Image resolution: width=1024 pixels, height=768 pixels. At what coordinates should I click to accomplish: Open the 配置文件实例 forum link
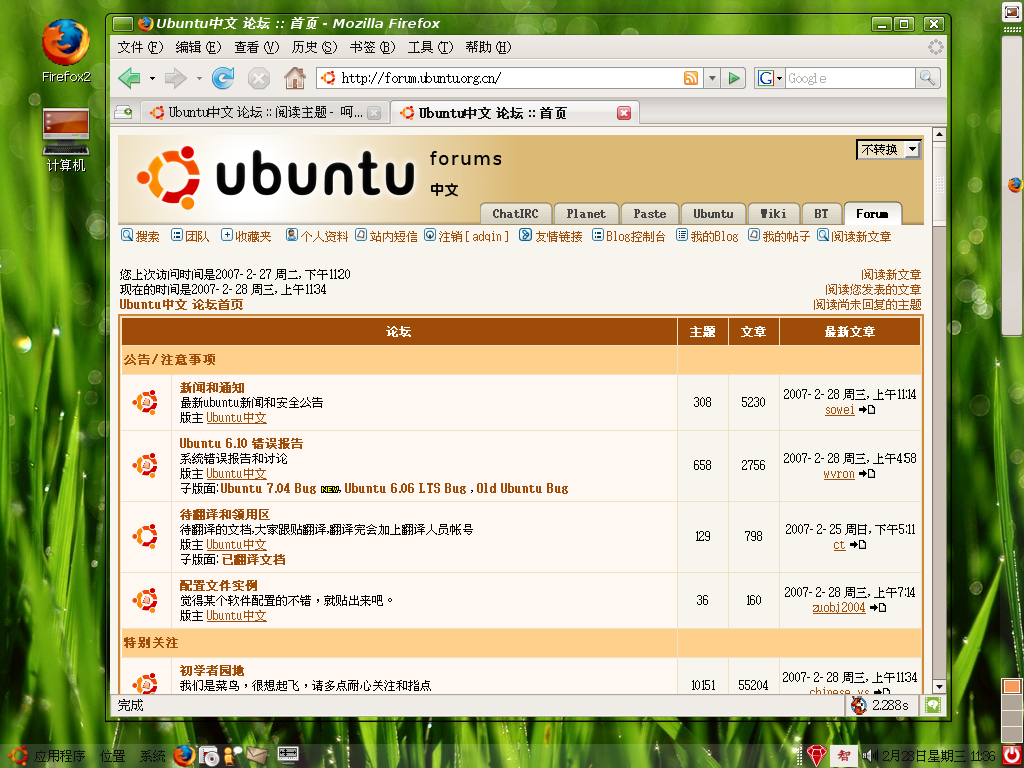coord(218,586)
